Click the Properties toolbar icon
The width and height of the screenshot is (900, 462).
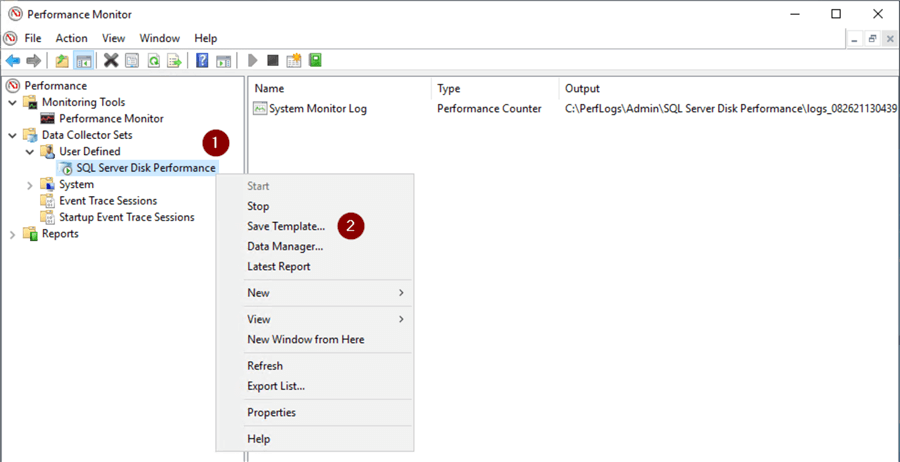pyautogui.click(x=132, y=60)
